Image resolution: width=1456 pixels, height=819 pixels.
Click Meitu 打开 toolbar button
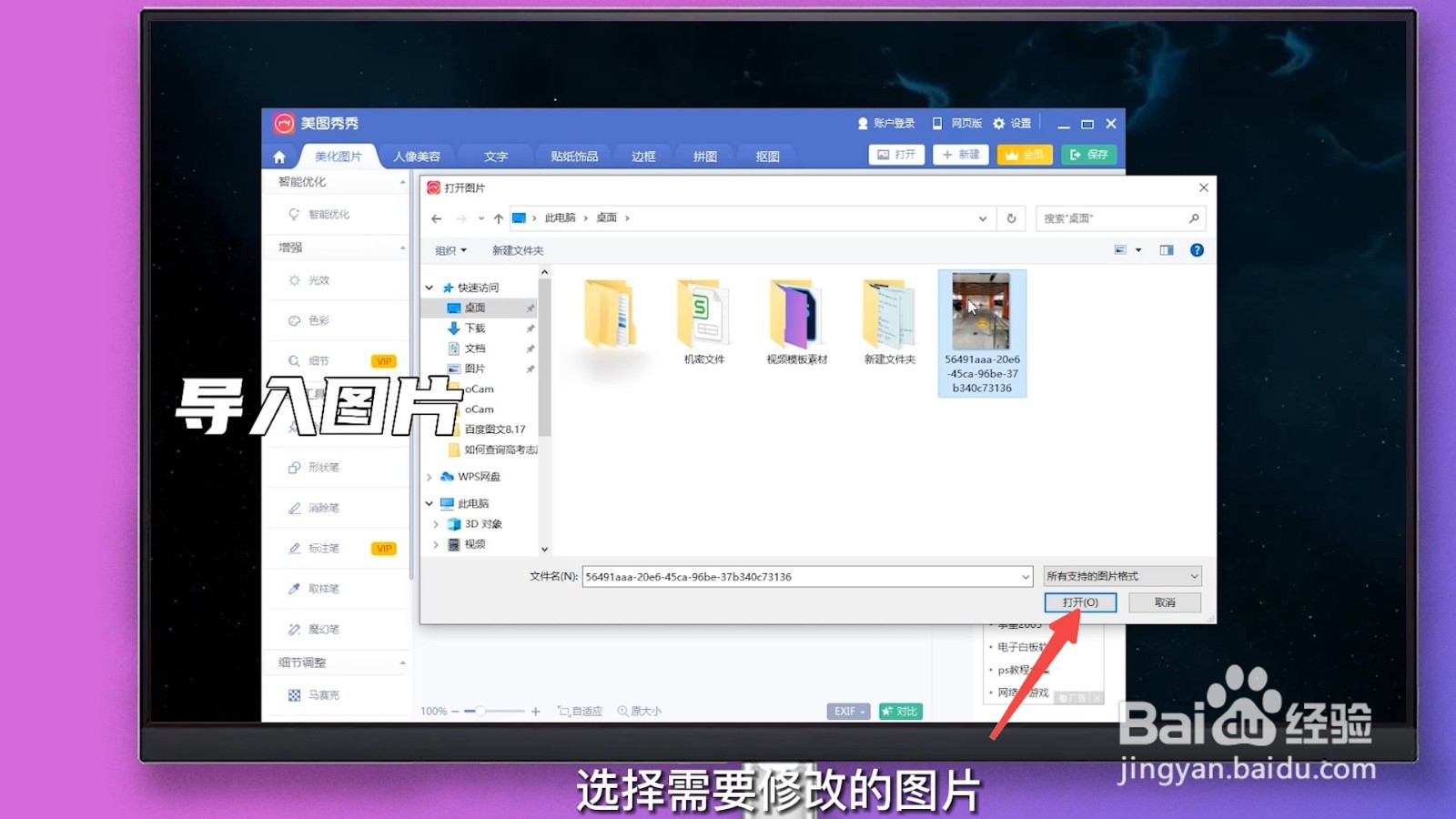(x=896, y=155)
